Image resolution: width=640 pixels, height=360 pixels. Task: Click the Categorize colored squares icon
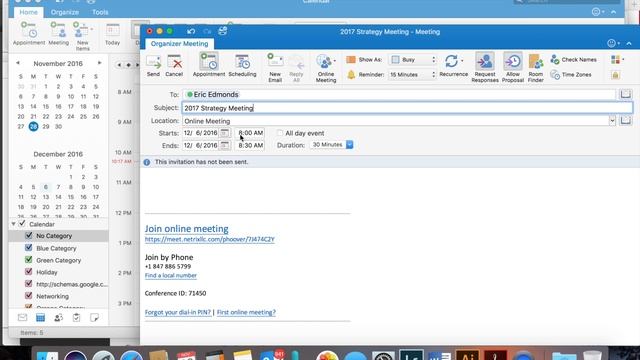[x=616, y=60]
